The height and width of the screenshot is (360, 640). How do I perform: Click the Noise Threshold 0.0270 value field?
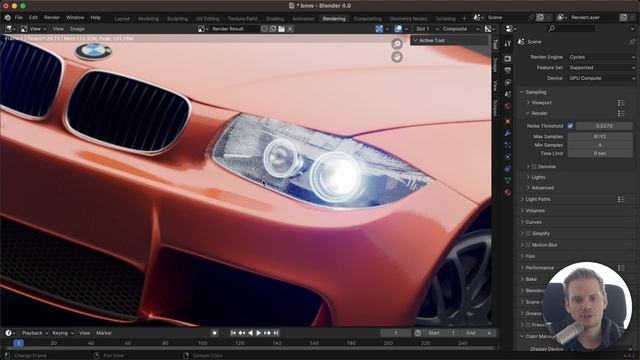coord(604,126)
